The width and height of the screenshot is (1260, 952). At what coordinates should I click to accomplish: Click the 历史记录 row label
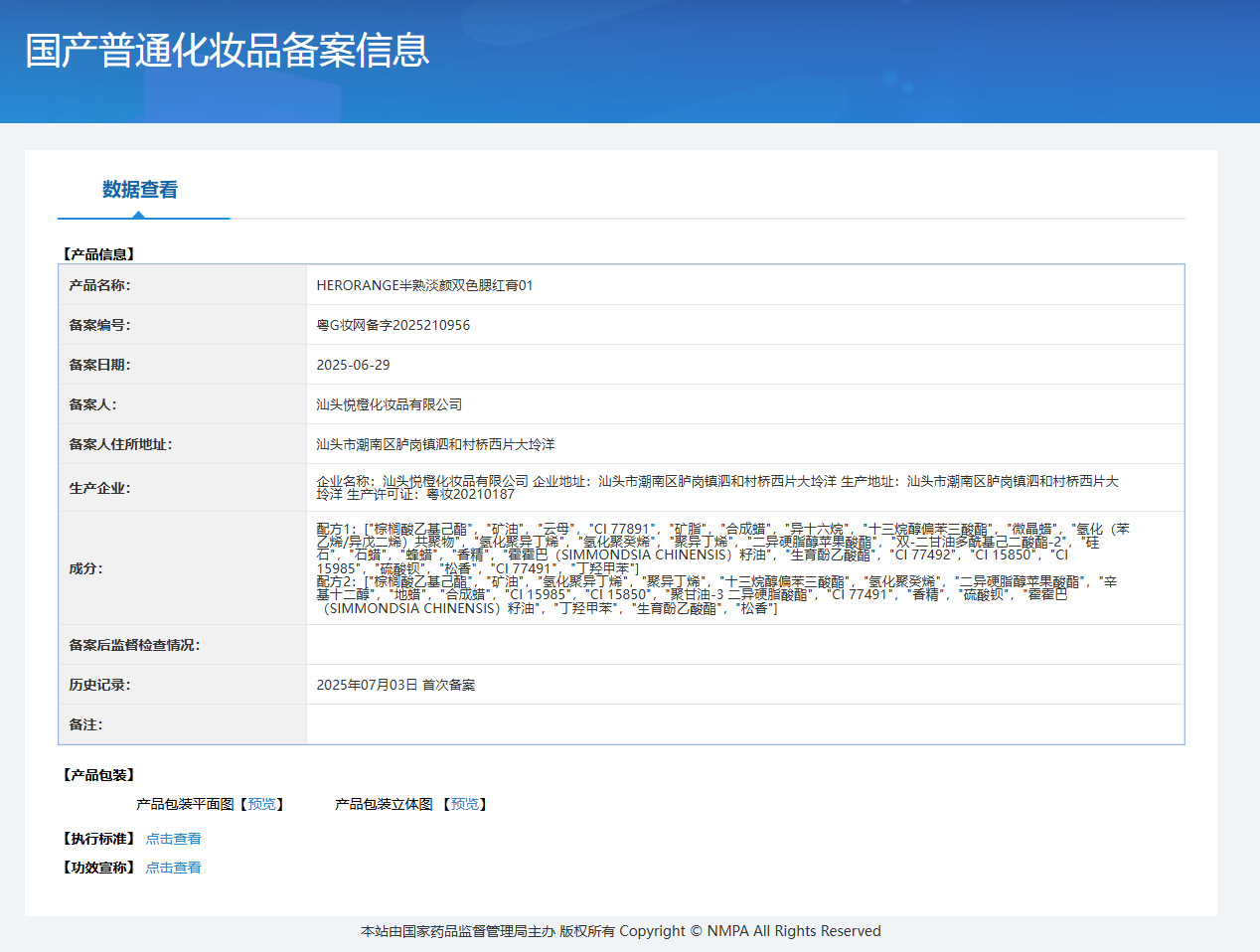99,685
